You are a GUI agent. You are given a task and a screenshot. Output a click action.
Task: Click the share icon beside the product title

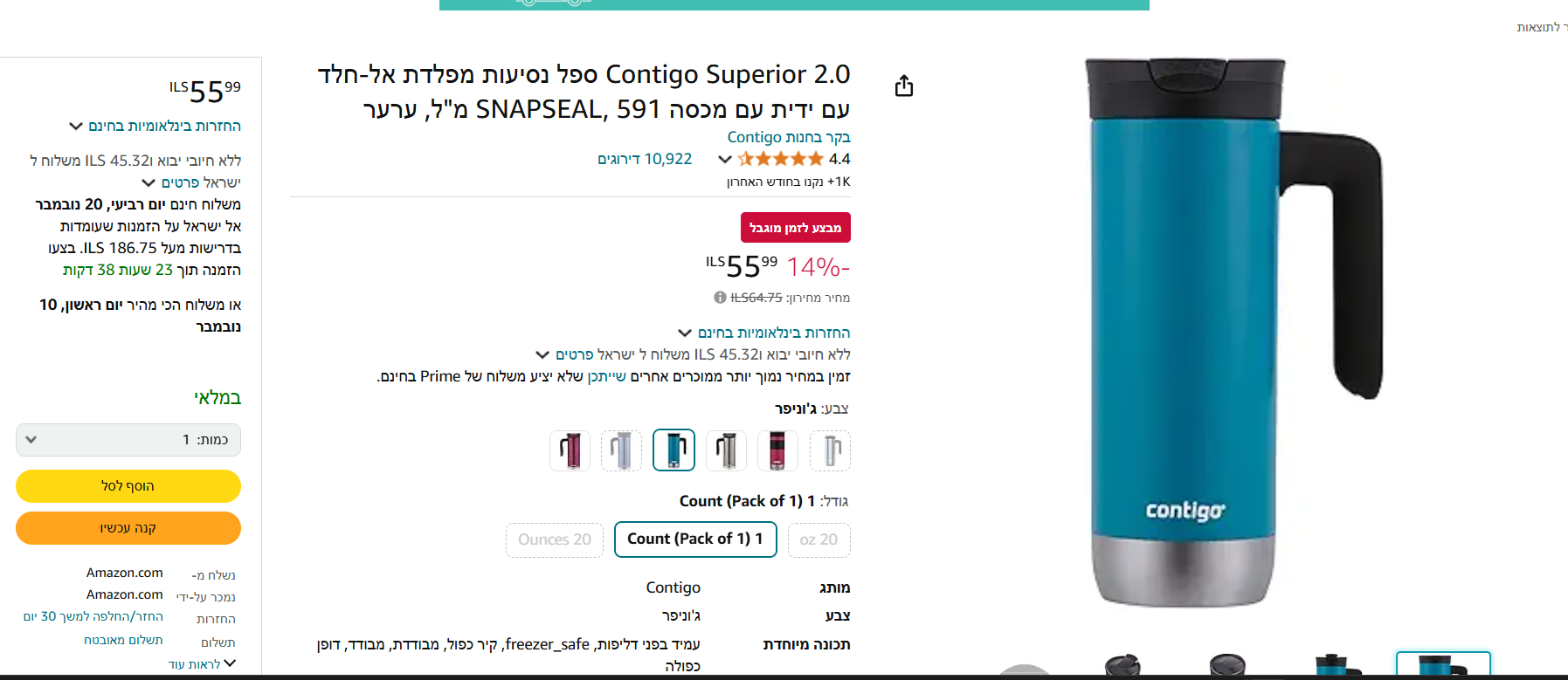coord(904,86)
